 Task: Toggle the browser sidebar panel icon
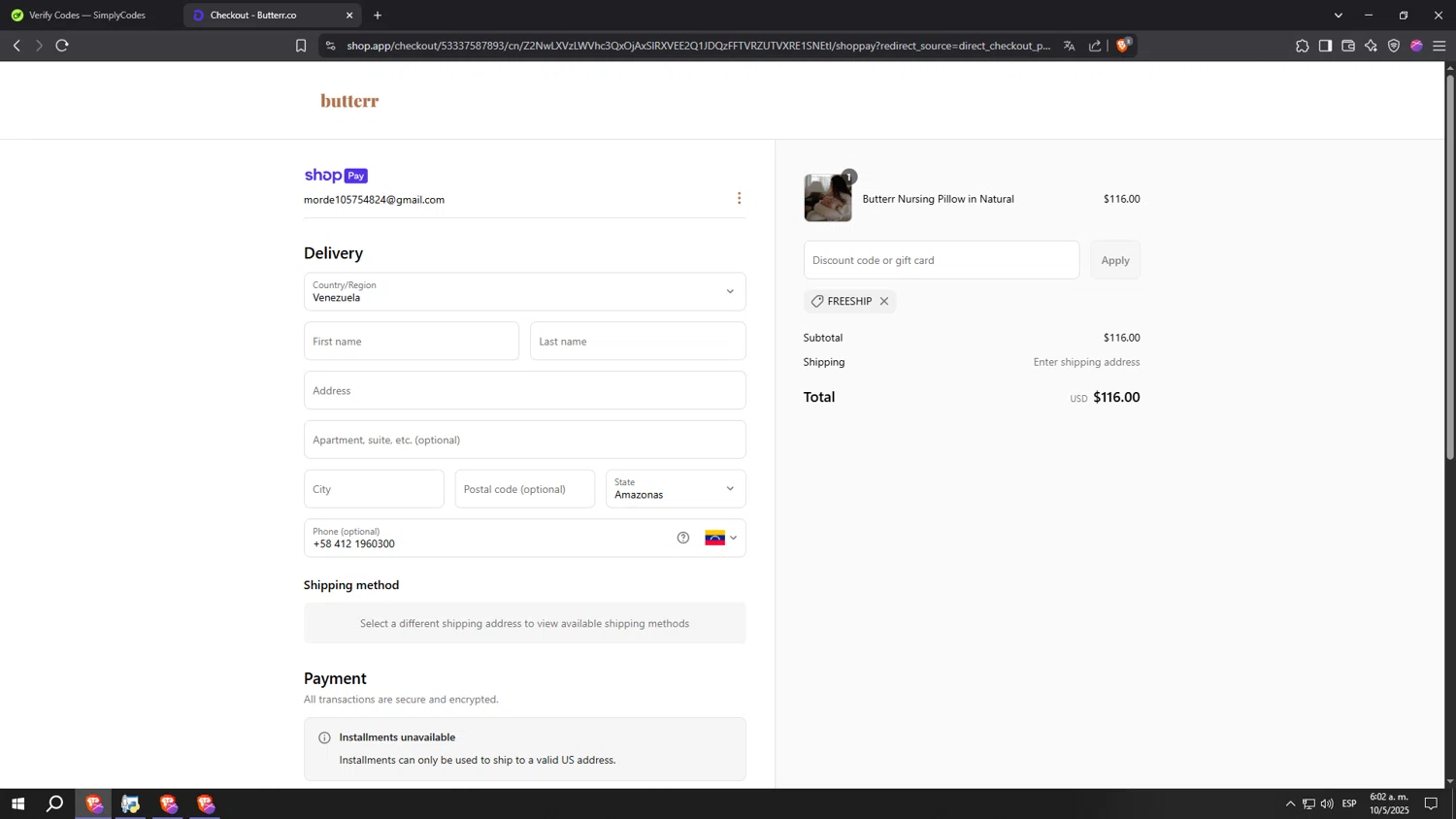pos(1325,46)
